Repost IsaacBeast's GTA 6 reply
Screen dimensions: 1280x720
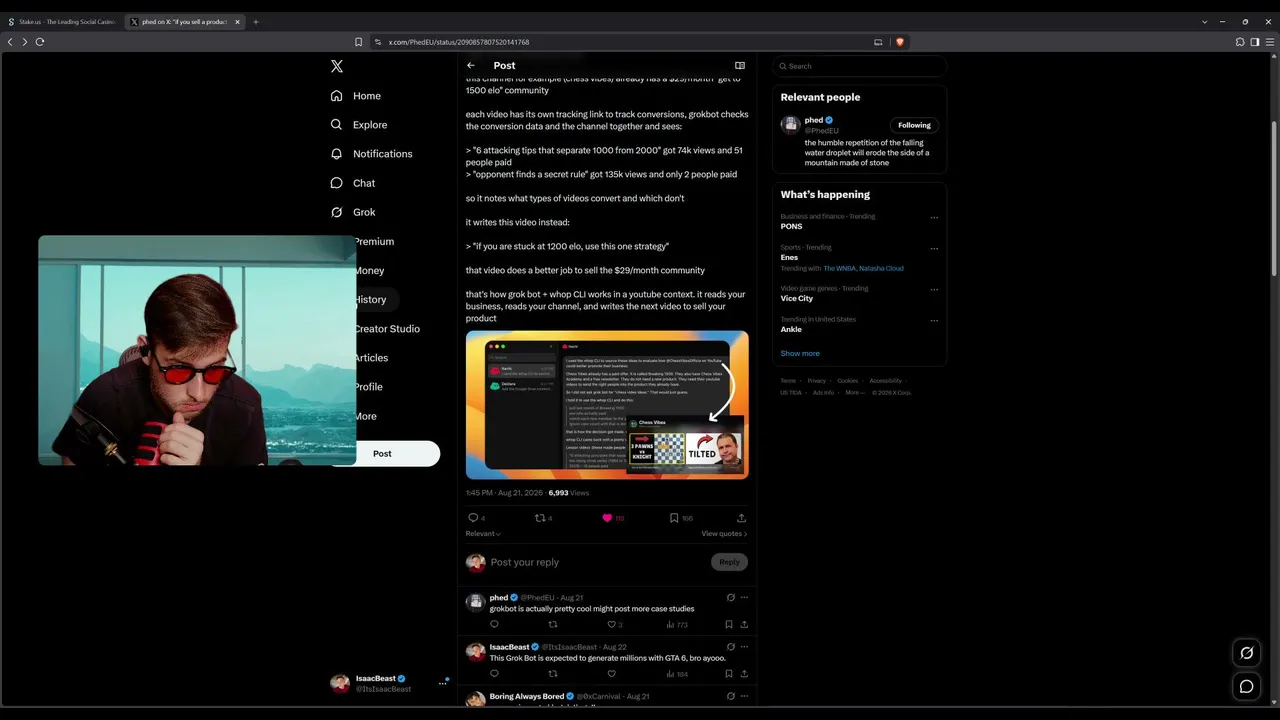tap(553, 674)
